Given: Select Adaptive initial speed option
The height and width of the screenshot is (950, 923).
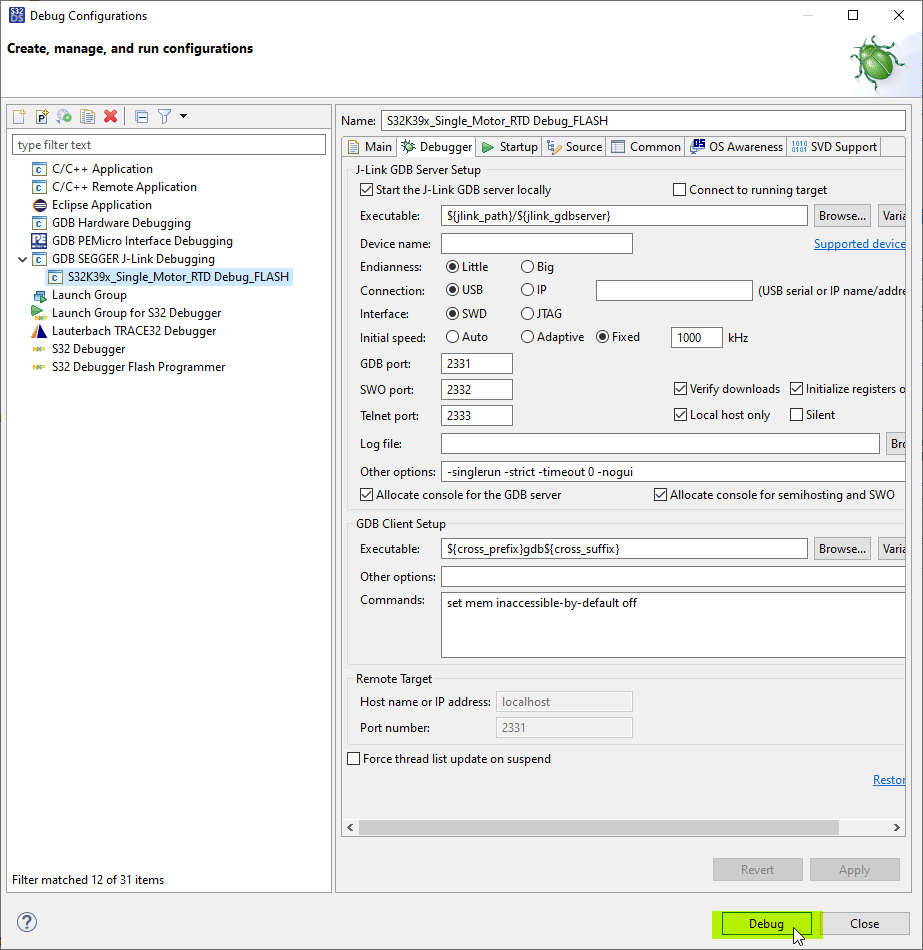Looking at the screenshot, I should click(527, 337).
